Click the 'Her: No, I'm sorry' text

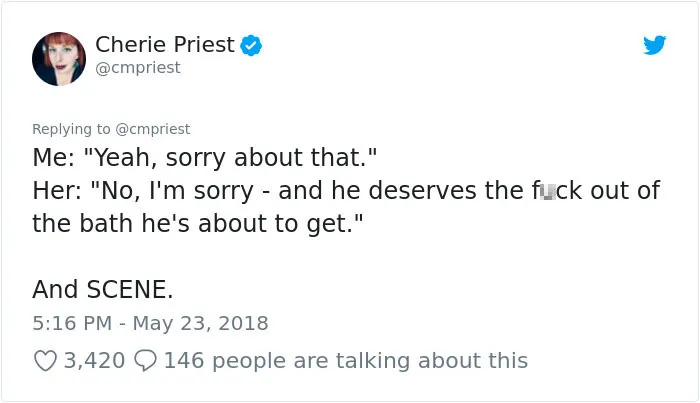pos(143,191)
